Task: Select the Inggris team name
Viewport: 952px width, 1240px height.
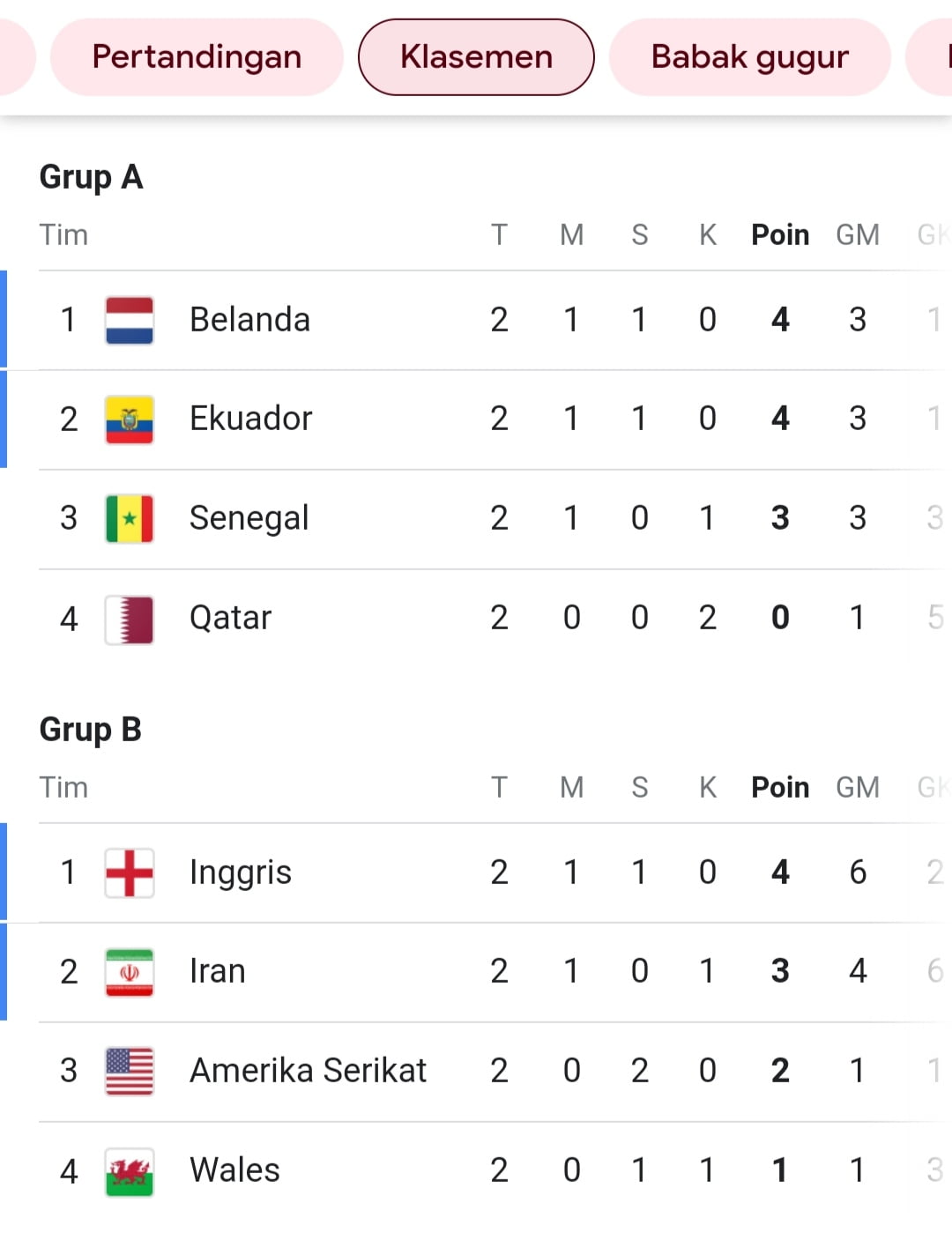Action: 241,872
